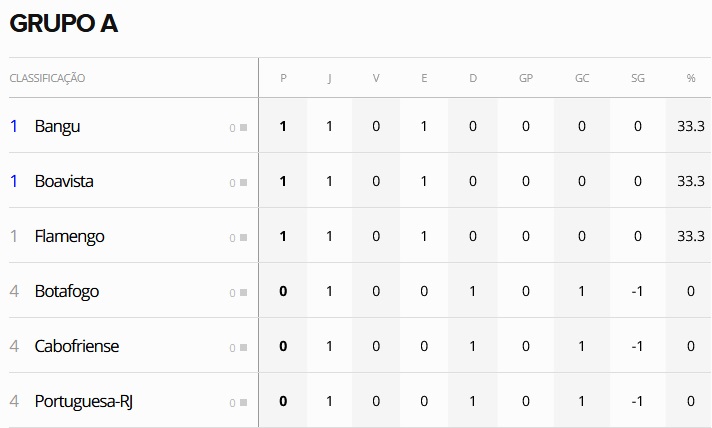712x428 pixels.
Task: Click Flamengo's position change square icon
Action: click(x=242, y=238)
